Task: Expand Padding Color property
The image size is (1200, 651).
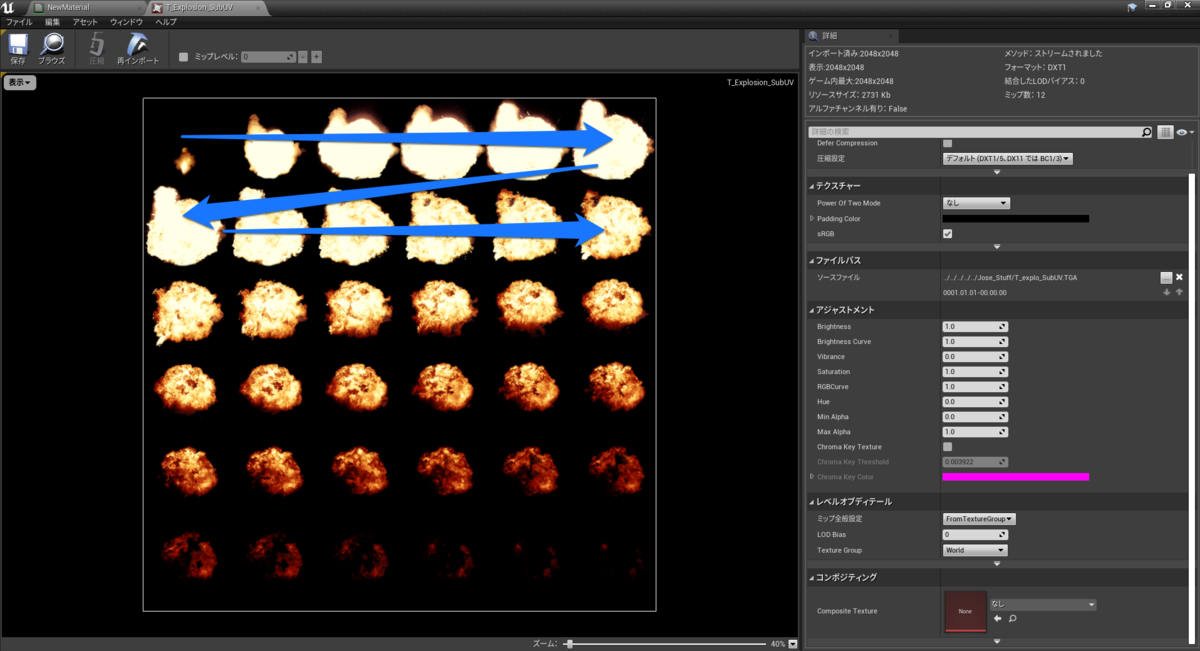Action: (811, 218)
